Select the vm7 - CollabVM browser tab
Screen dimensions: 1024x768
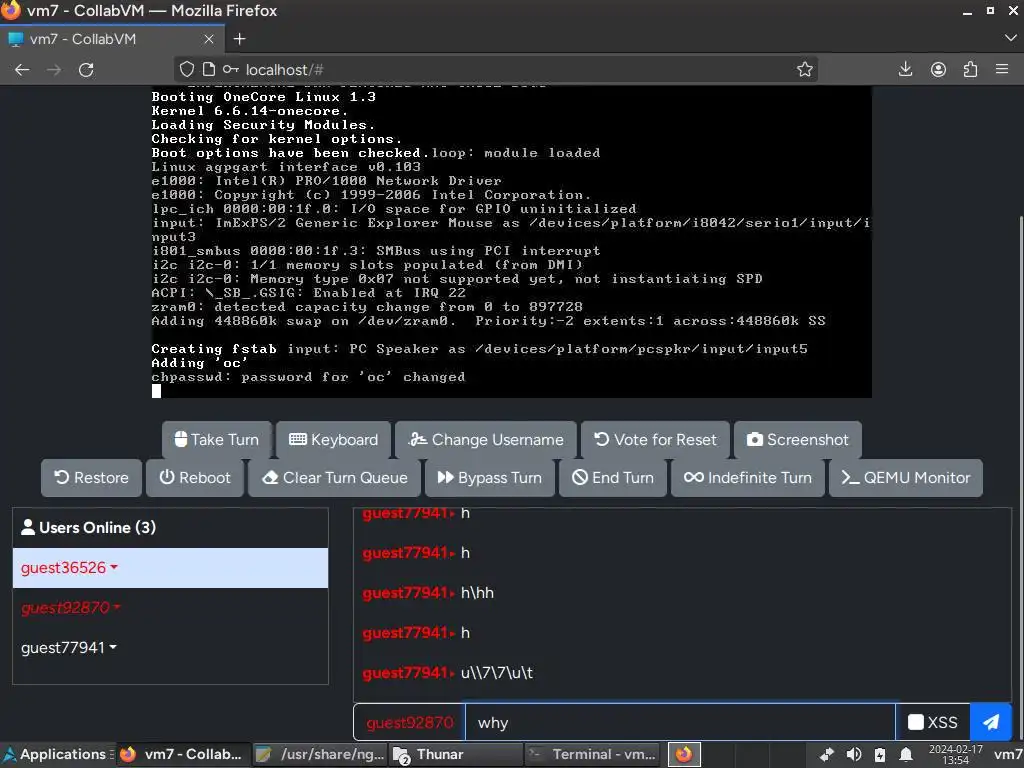[x=112, y=39]
